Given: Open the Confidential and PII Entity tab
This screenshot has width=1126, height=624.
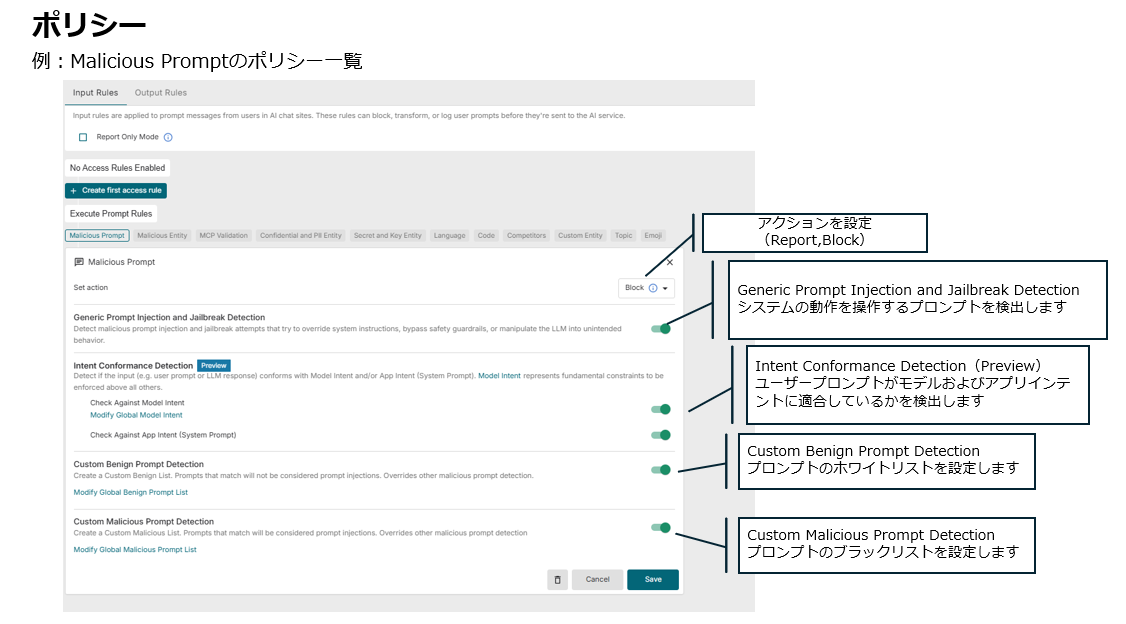Looking at the screenshot, I should pyautogui.click(x=300, y=236).
